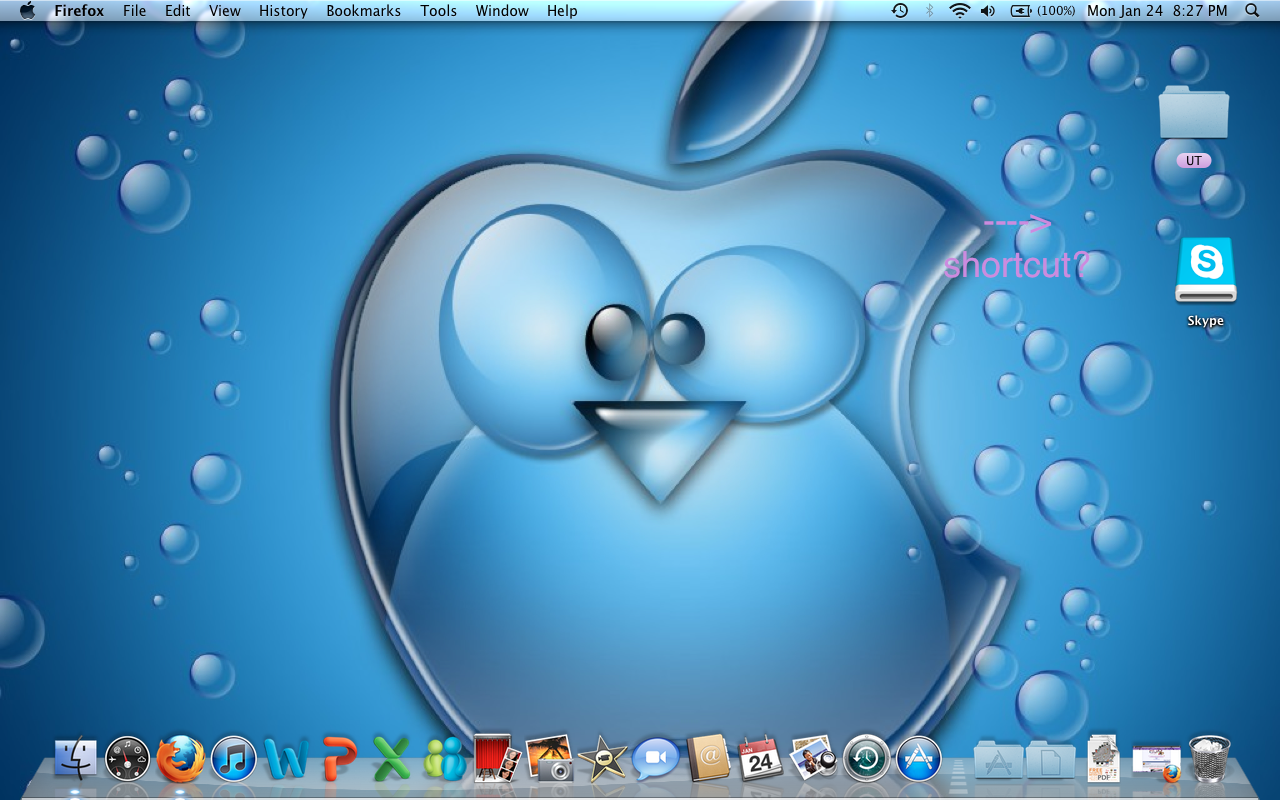Screen dimensions: 1280x800
Task: Open the Trash in the Dock
Action: point(1209,759)
